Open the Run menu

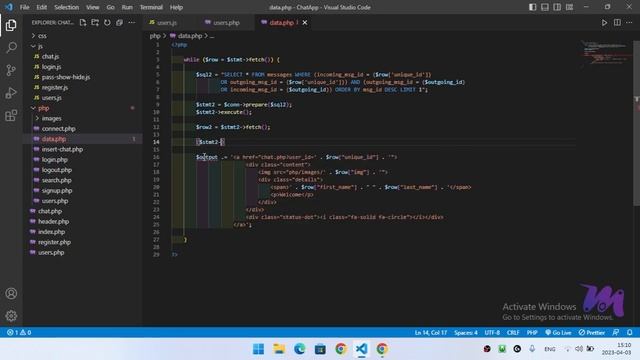[127, 7]
